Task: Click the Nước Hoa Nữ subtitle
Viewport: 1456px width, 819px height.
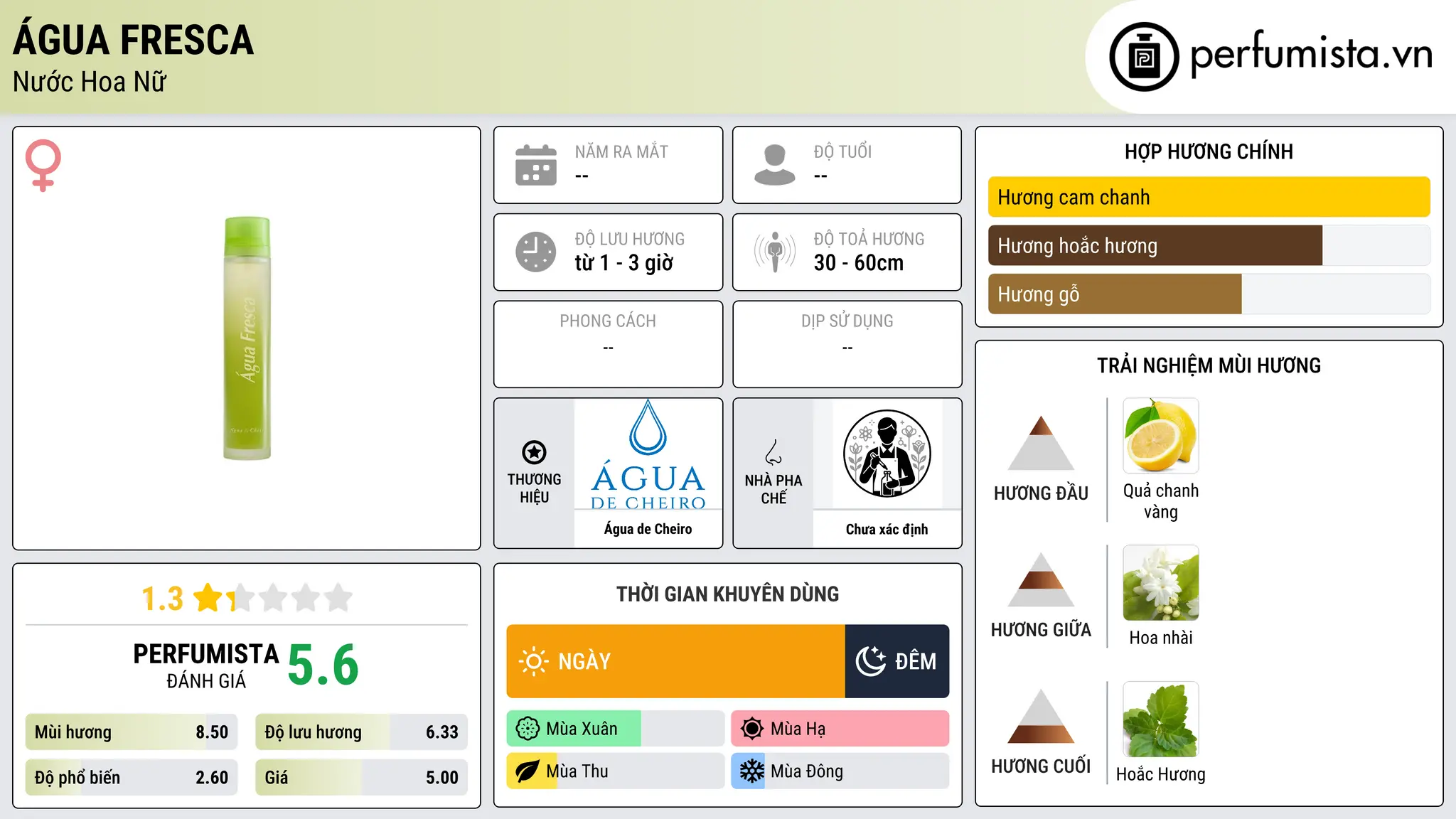Action: (90, 82)
